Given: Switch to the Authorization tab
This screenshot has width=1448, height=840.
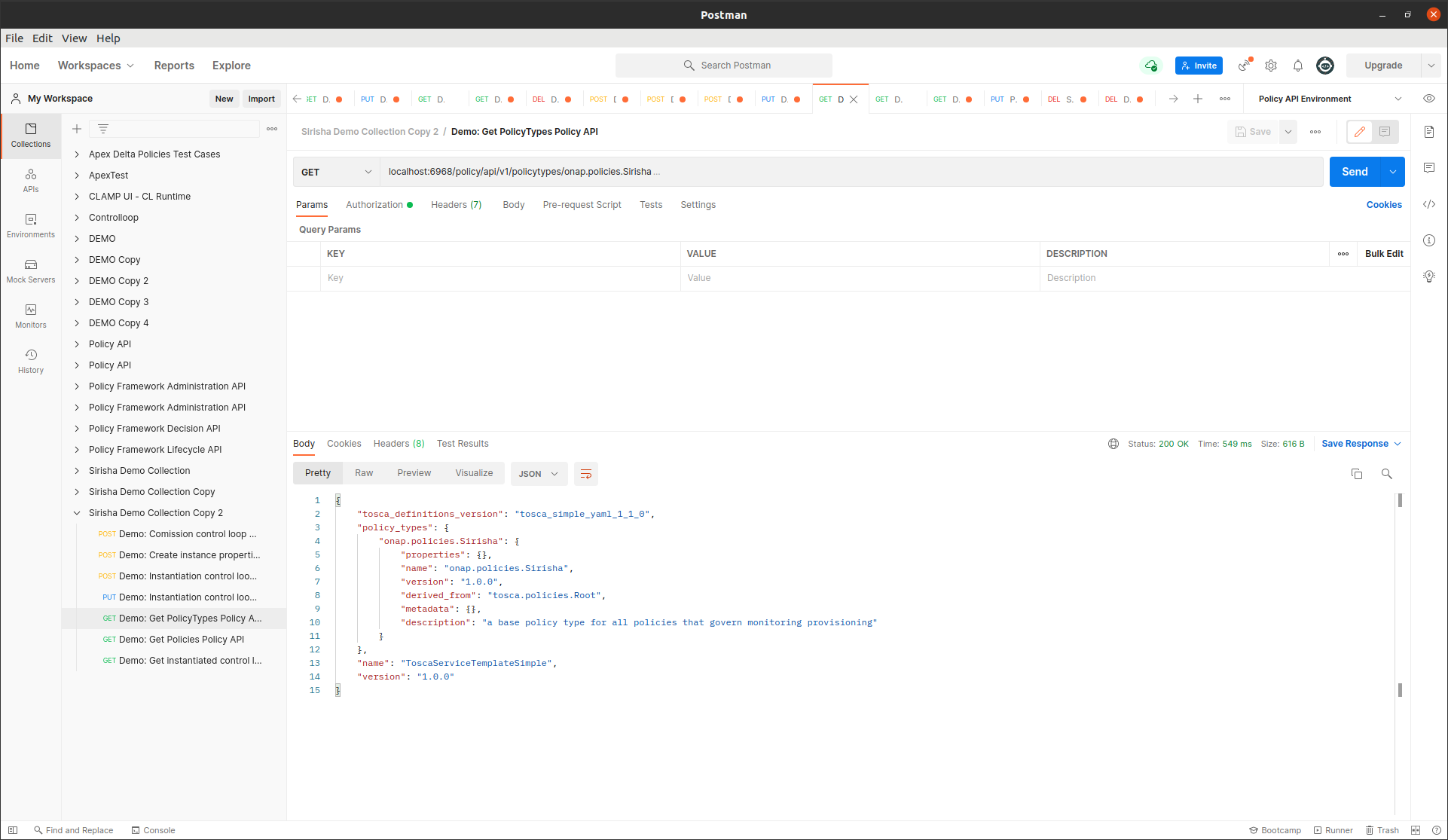Looking at the screenshot, I should point(379,205).
